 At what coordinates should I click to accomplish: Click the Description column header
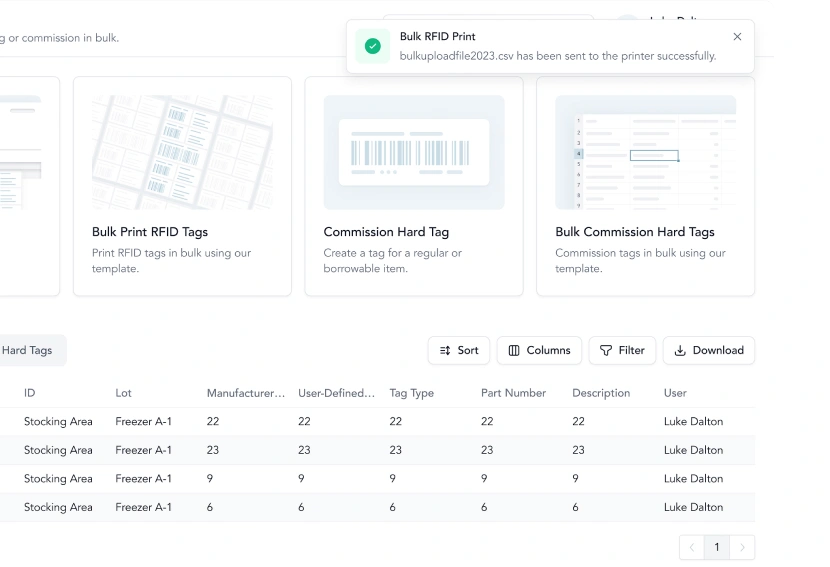[x=601, y=393]
